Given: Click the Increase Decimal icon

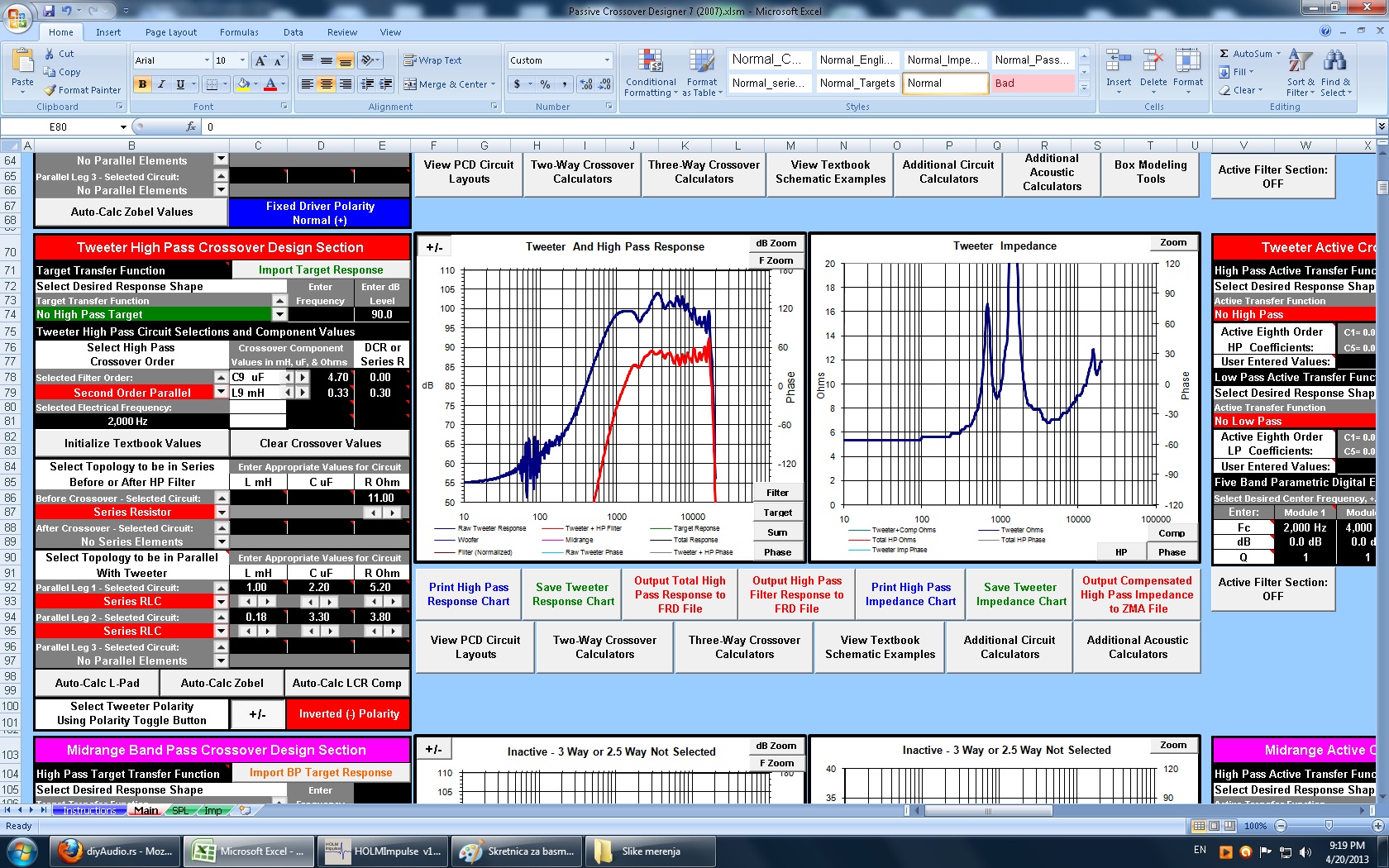Looking at the screenshot, I should click(x=586, y=84).
